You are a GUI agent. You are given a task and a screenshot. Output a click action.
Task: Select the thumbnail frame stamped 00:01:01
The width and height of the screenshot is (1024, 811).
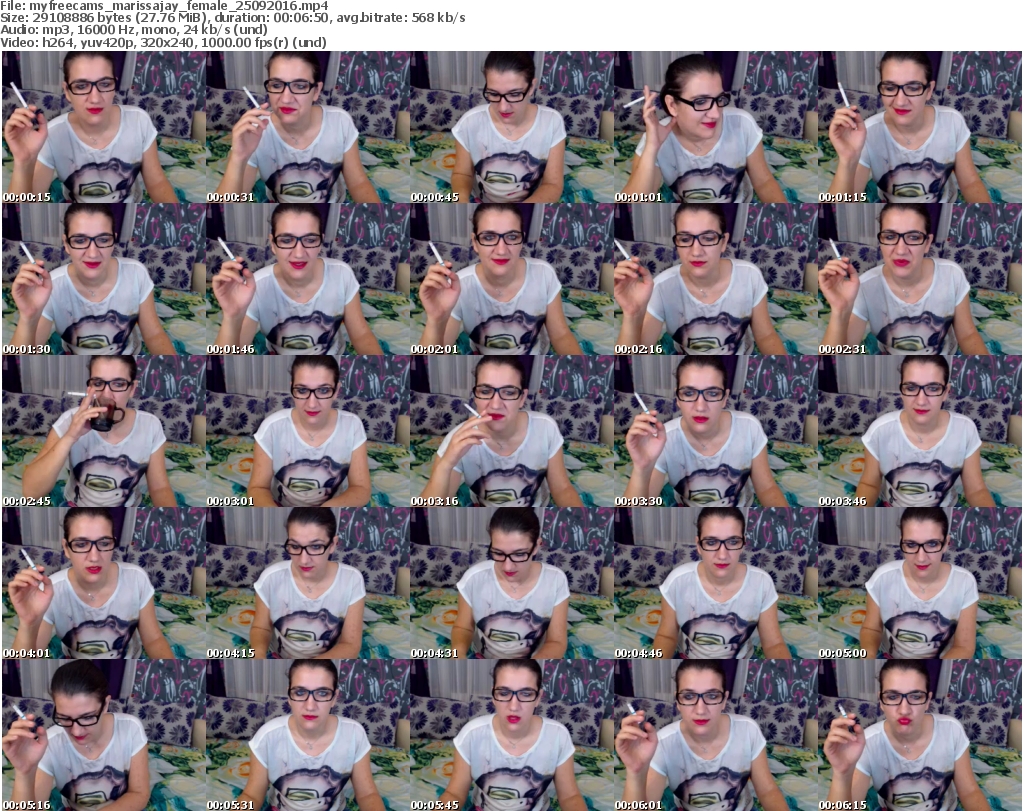click(716, 127)
